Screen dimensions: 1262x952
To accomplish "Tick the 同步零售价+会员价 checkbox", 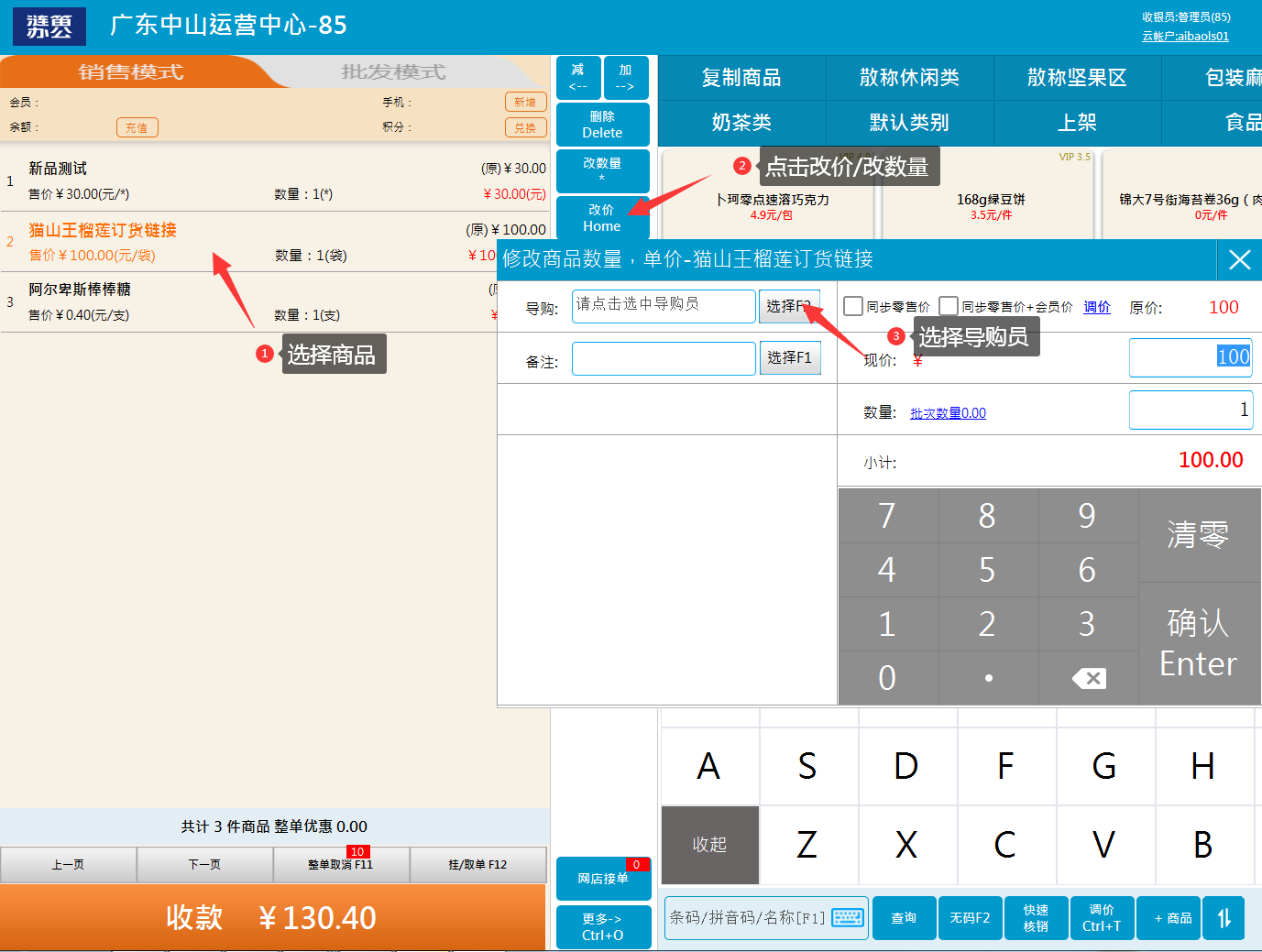I will coord(949,306).
